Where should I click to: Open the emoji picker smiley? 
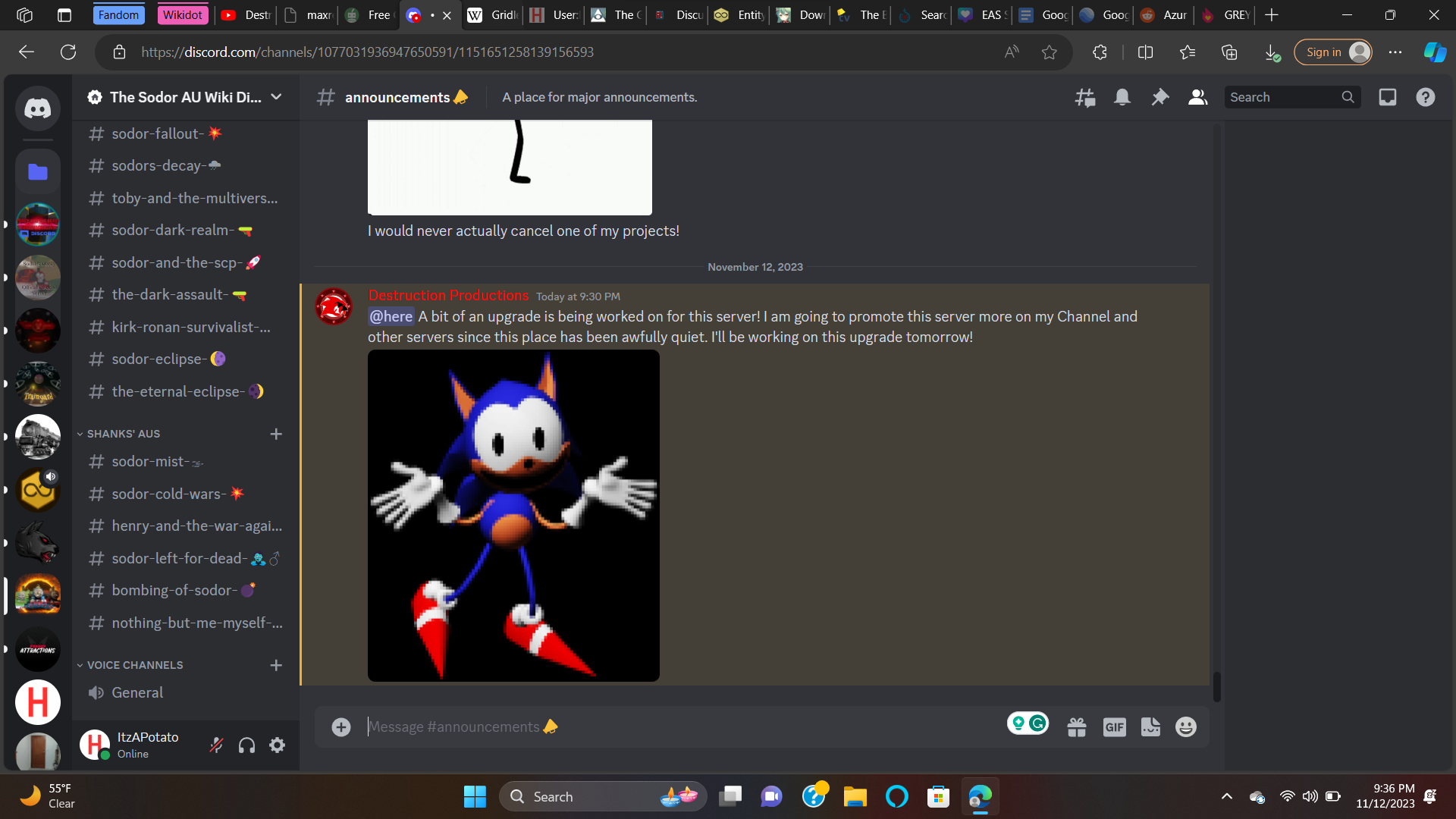(1186, 727)
